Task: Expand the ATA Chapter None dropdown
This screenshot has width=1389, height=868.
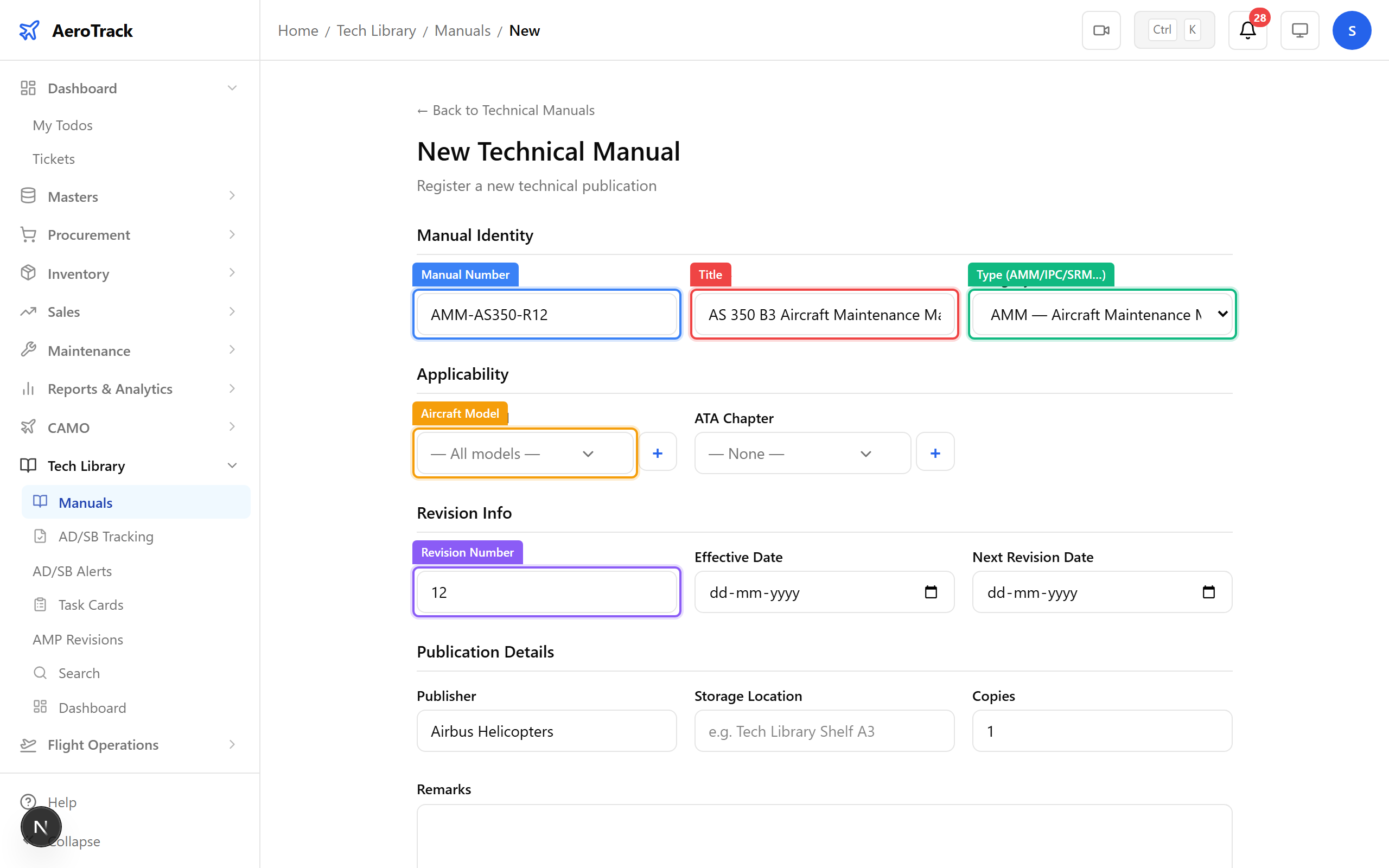Action: pos(801,453)
